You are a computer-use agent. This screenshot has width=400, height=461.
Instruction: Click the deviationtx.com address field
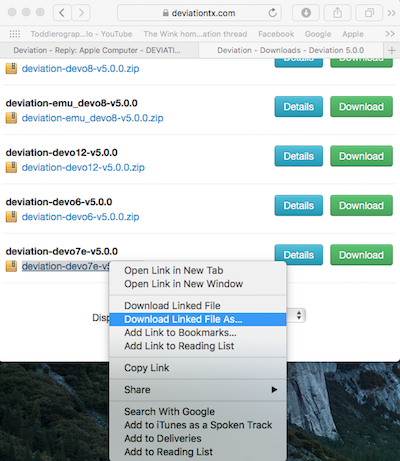pyautogui.click(x=199, y=13)
